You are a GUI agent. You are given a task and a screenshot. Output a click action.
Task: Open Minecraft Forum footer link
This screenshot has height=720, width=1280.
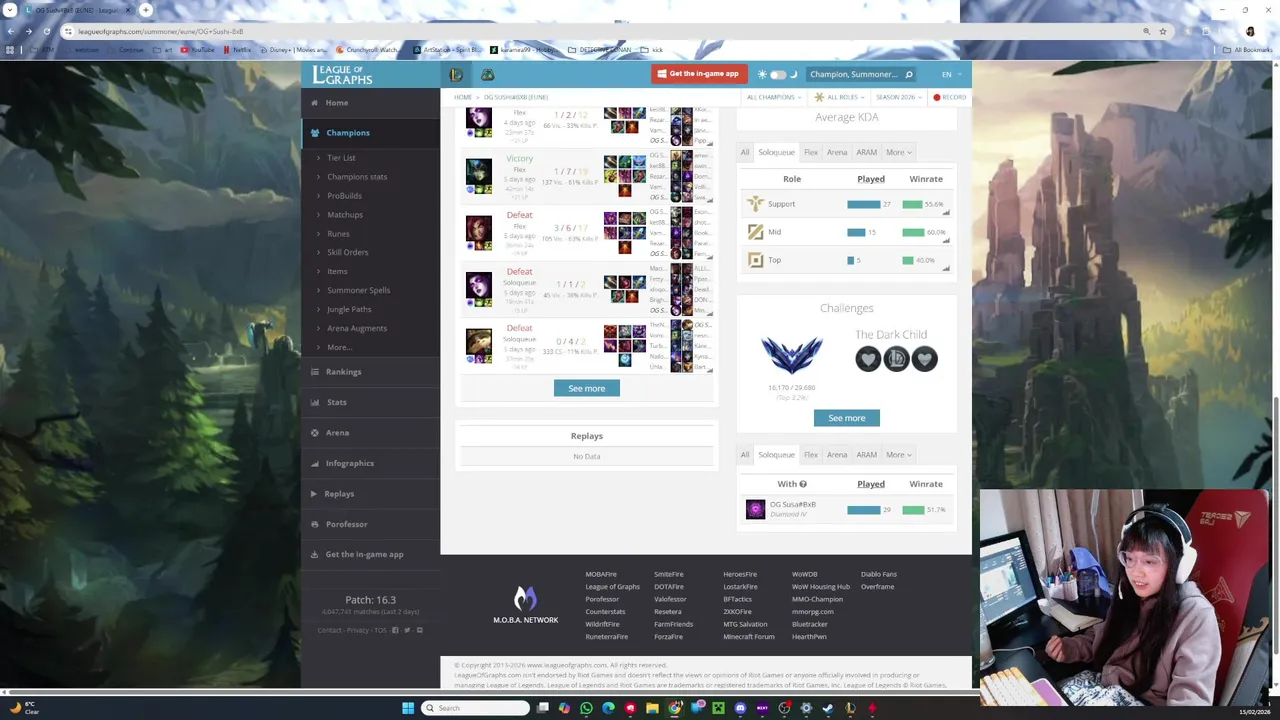coord(749,637)
